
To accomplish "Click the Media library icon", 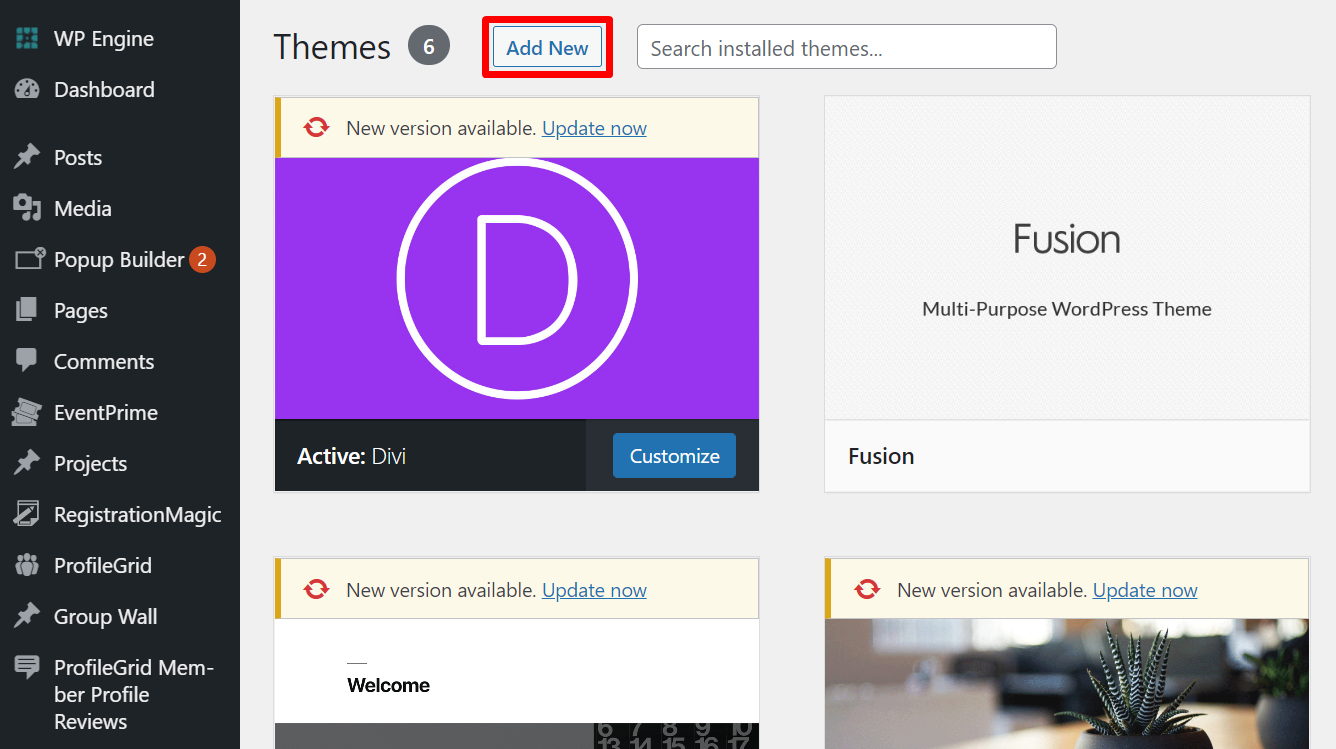I will coord(27,208).
